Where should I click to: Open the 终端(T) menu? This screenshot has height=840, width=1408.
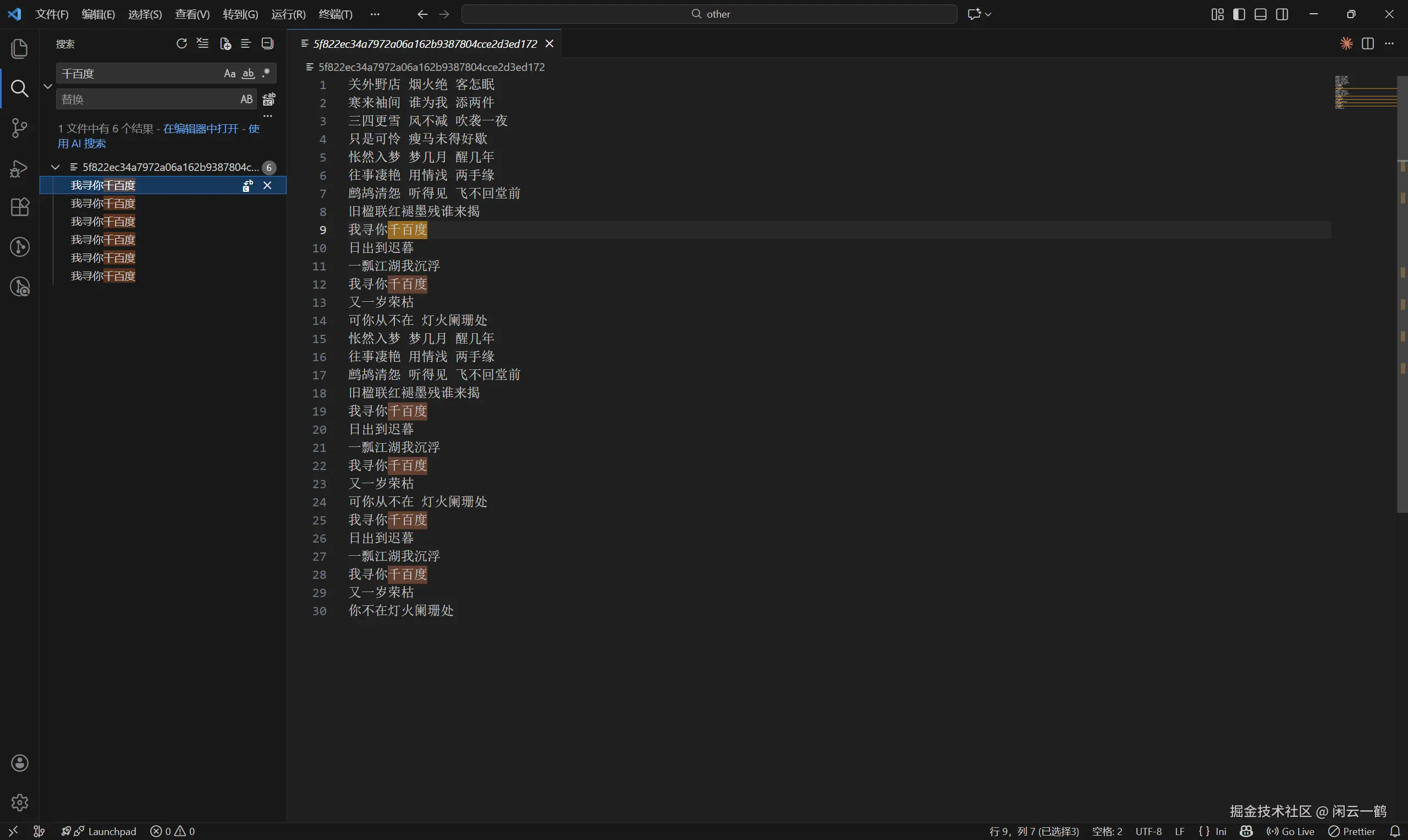(x=335, y=14)
